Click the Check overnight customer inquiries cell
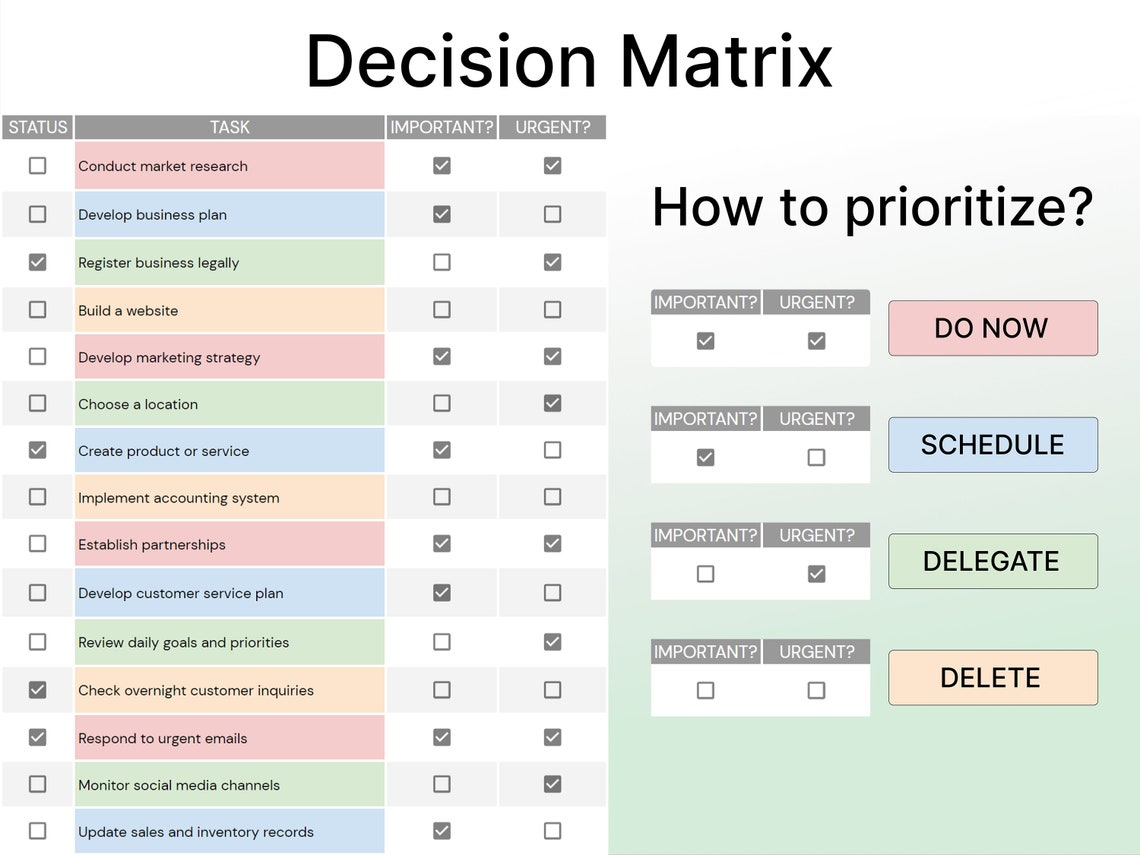 coord(230,690)
